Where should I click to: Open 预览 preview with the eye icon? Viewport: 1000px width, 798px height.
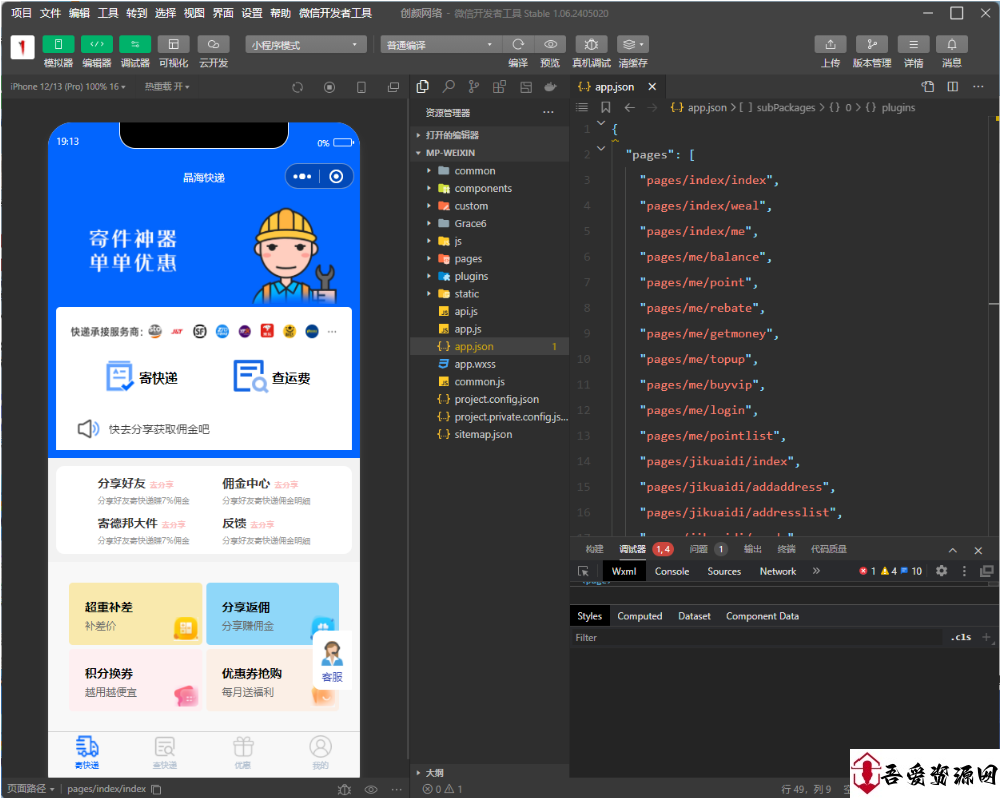550,45
